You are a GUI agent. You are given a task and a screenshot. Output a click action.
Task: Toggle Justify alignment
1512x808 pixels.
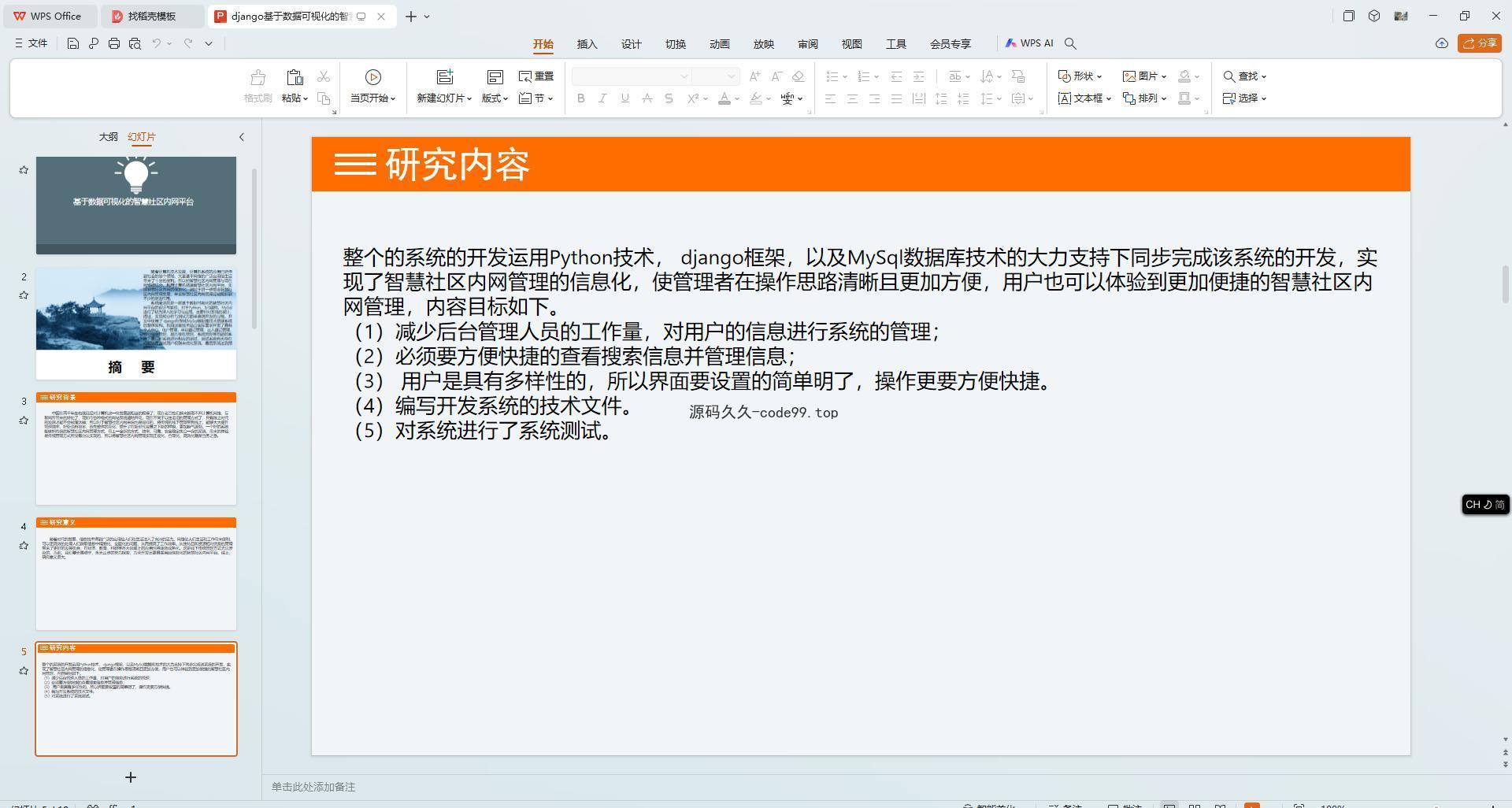pos(896,98)
